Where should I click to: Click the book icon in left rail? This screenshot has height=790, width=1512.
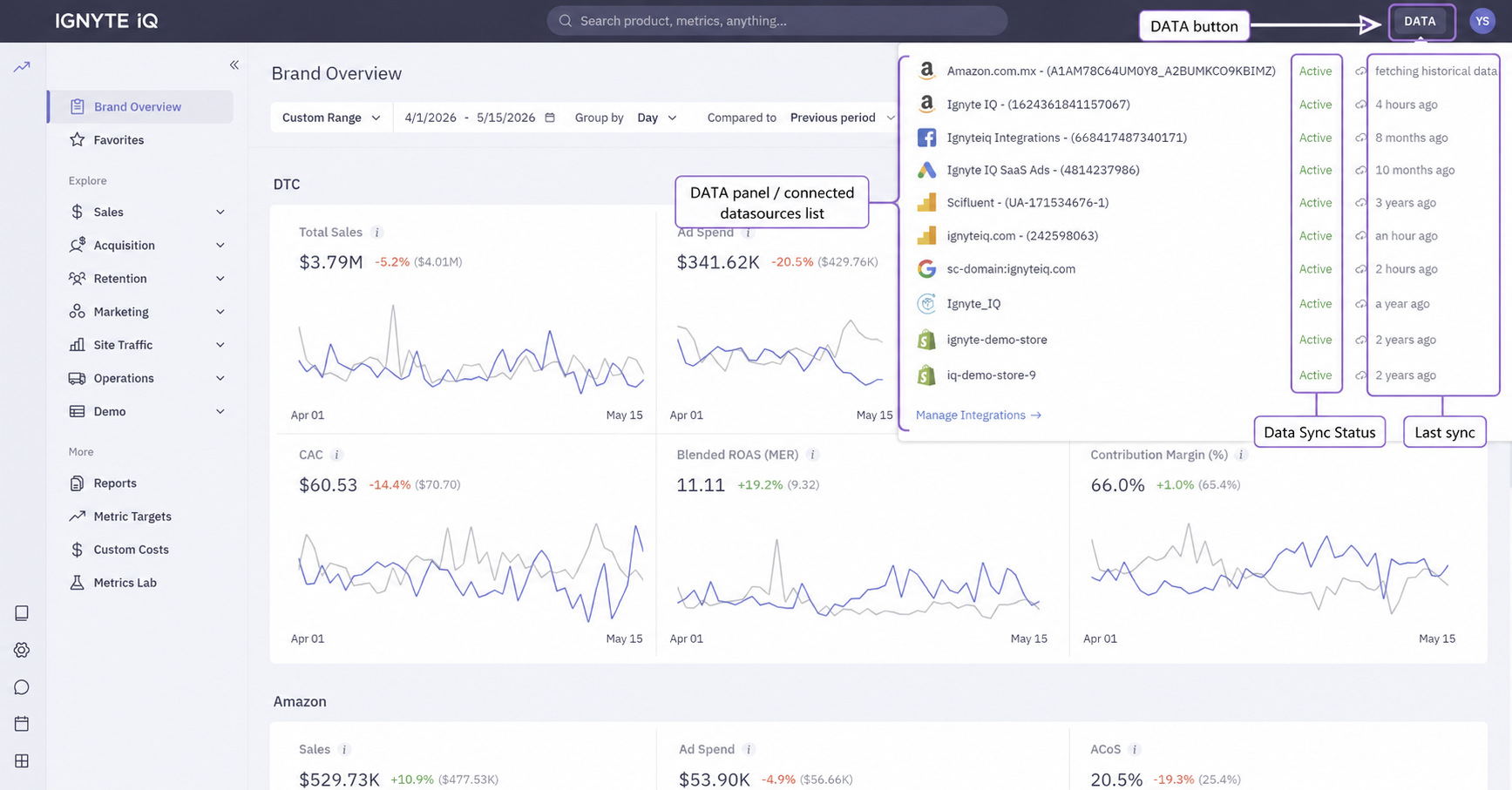tap(22, 613)
